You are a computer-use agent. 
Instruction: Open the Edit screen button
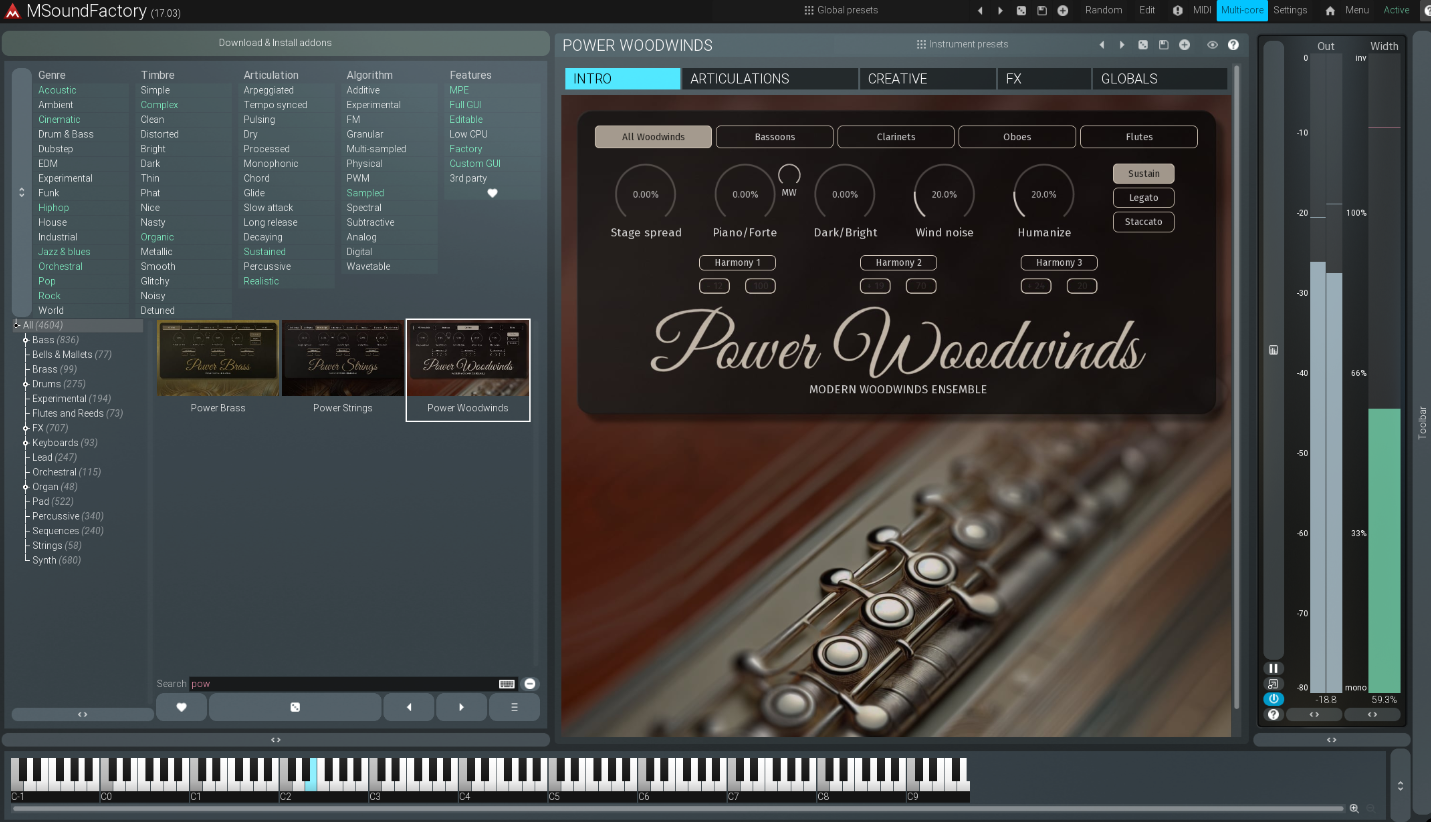(1147, 10)
